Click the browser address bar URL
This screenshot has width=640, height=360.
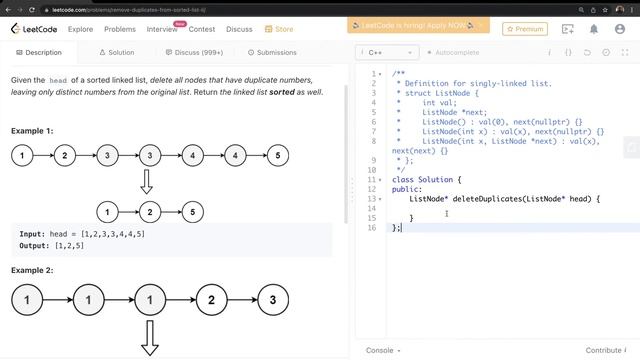tap(129, 10)
